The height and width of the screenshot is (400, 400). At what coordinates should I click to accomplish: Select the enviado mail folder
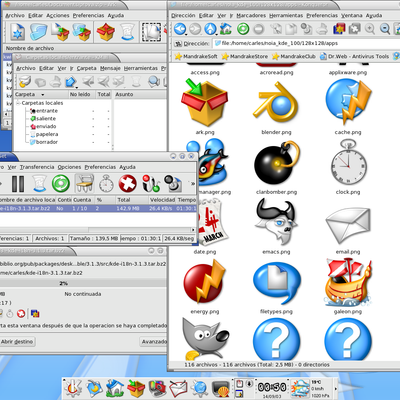43,126
